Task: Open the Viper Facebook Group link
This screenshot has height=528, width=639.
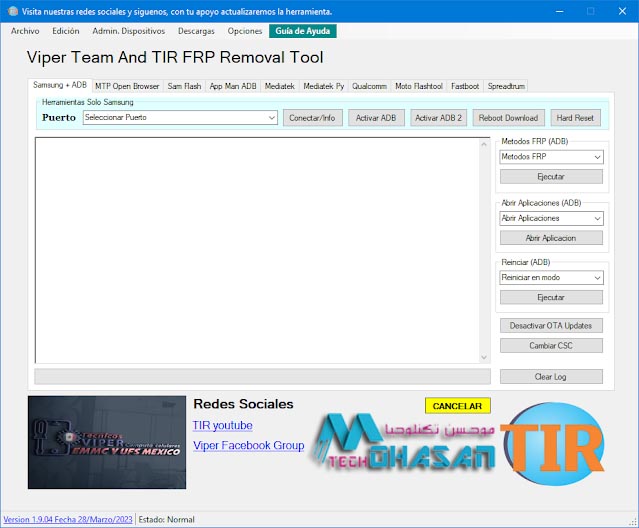Action: pos(249,445)
